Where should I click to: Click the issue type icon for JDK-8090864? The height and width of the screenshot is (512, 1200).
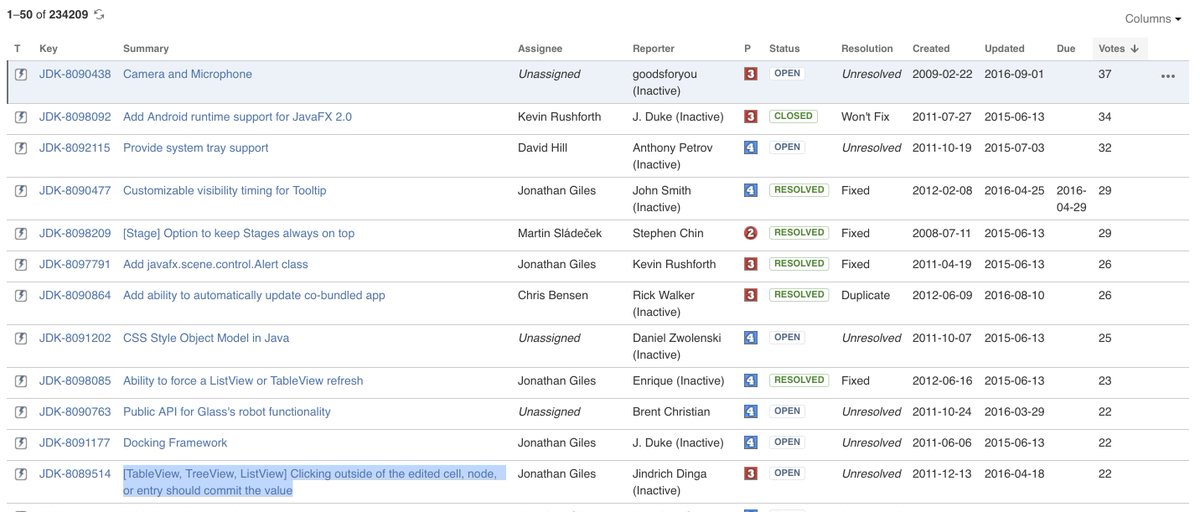click(21, 296)
